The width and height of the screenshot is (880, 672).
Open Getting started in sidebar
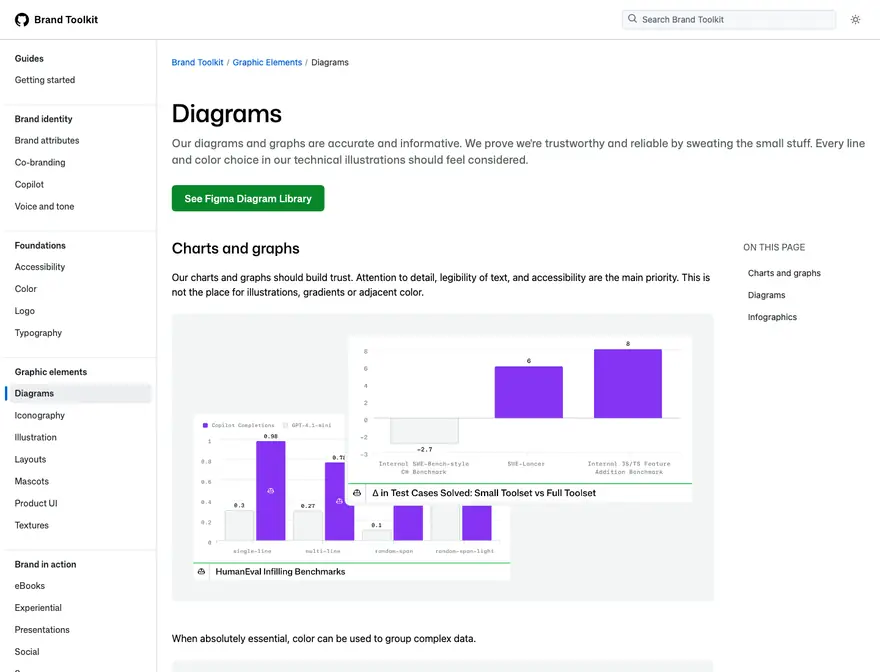click(x=45, y=80)
